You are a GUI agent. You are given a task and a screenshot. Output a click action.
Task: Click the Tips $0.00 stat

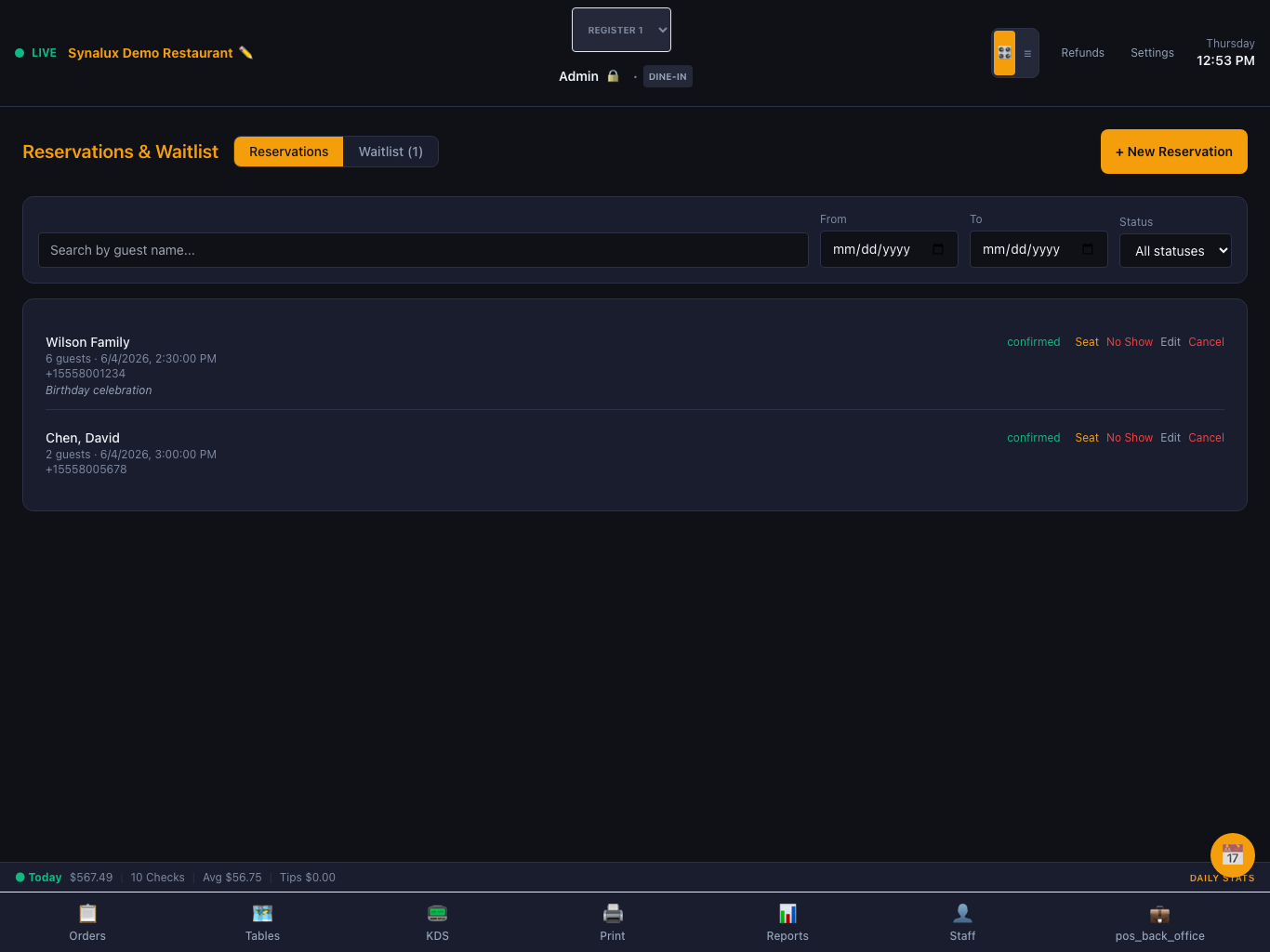point(308,878)
